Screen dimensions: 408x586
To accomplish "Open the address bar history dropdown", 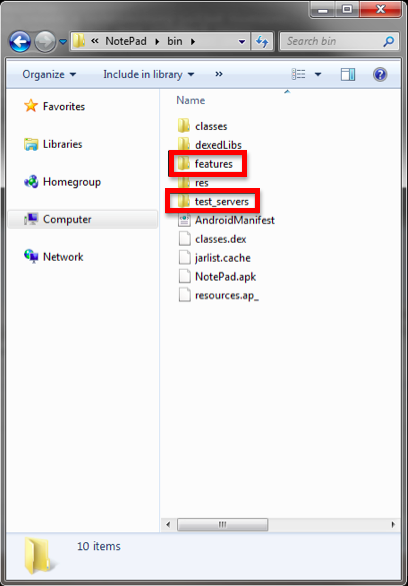I will coord(242,41).
